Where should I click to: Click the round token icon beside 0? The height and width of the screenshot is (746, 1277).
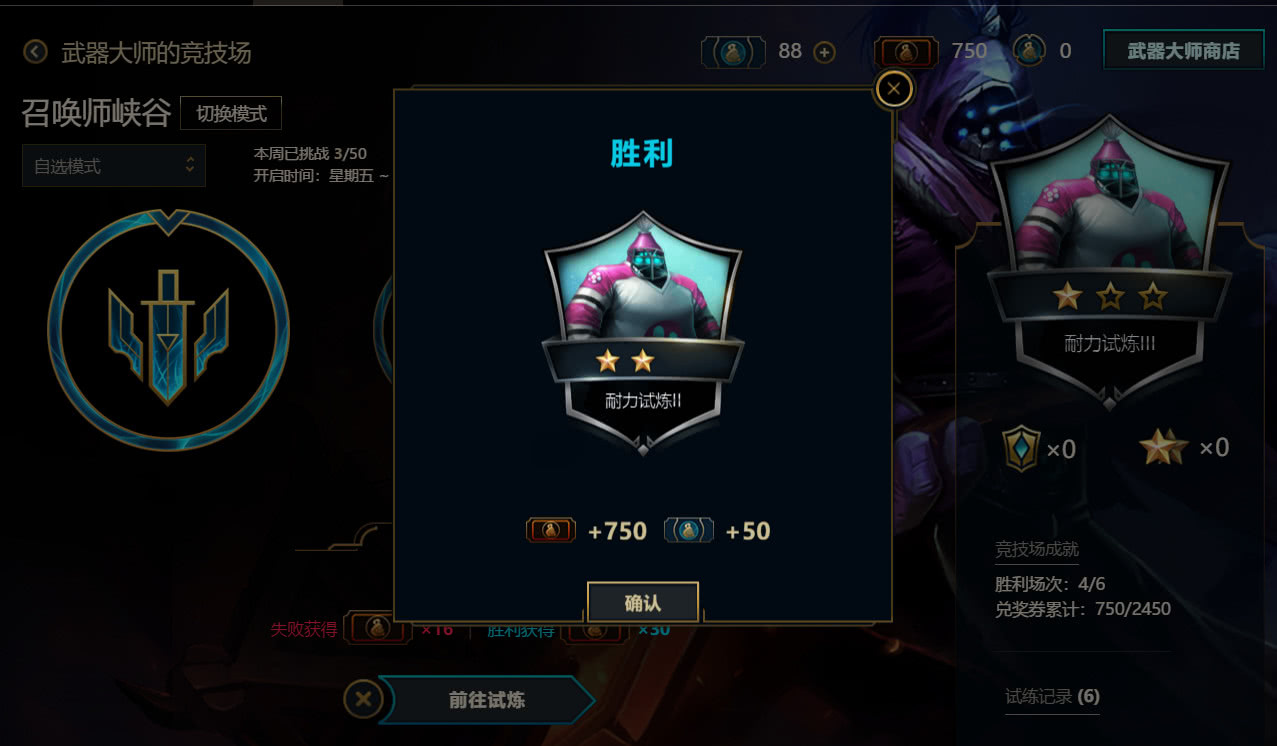pos(1029,50)
